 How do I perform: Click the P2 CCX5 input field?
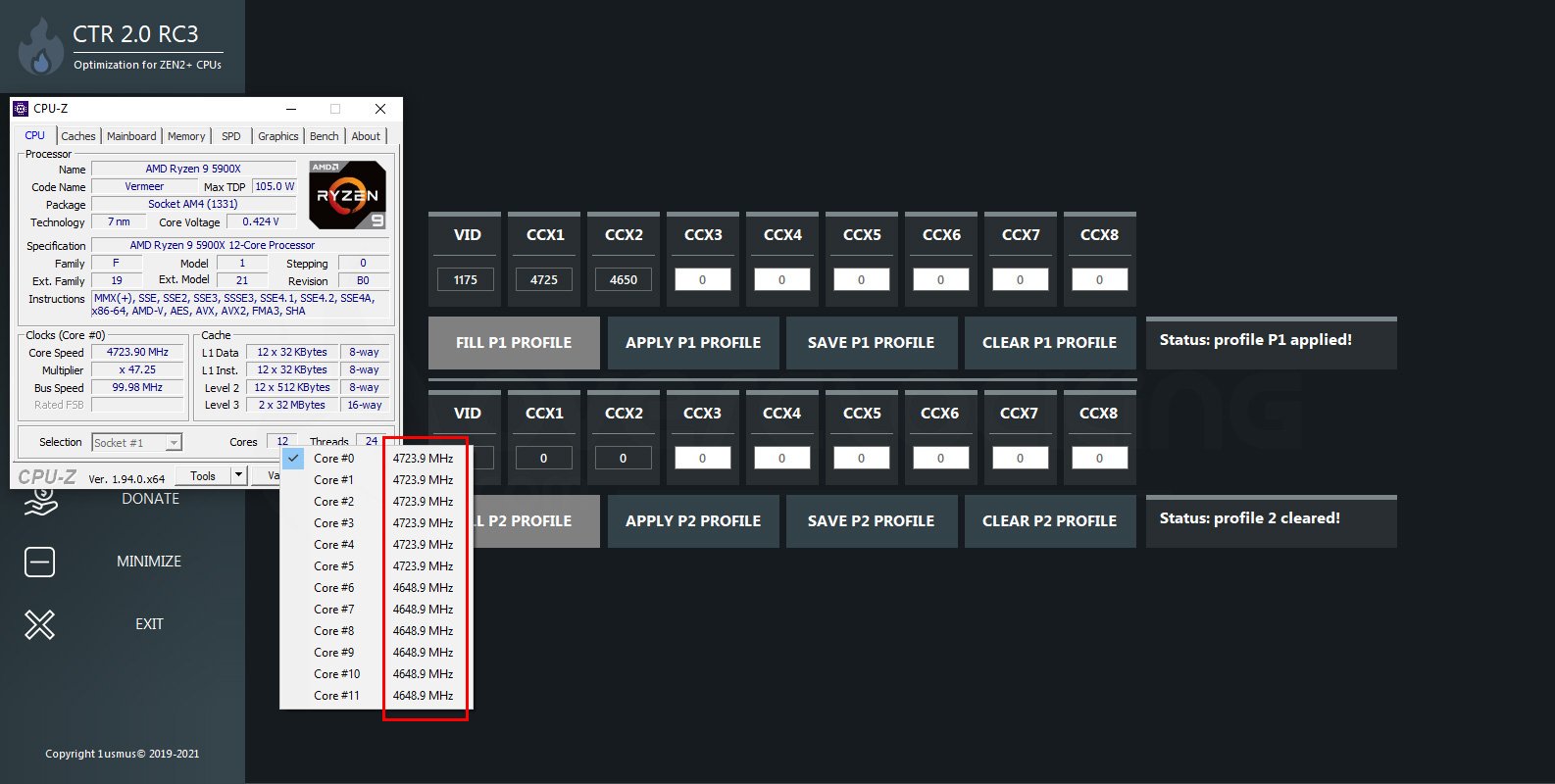862,458
